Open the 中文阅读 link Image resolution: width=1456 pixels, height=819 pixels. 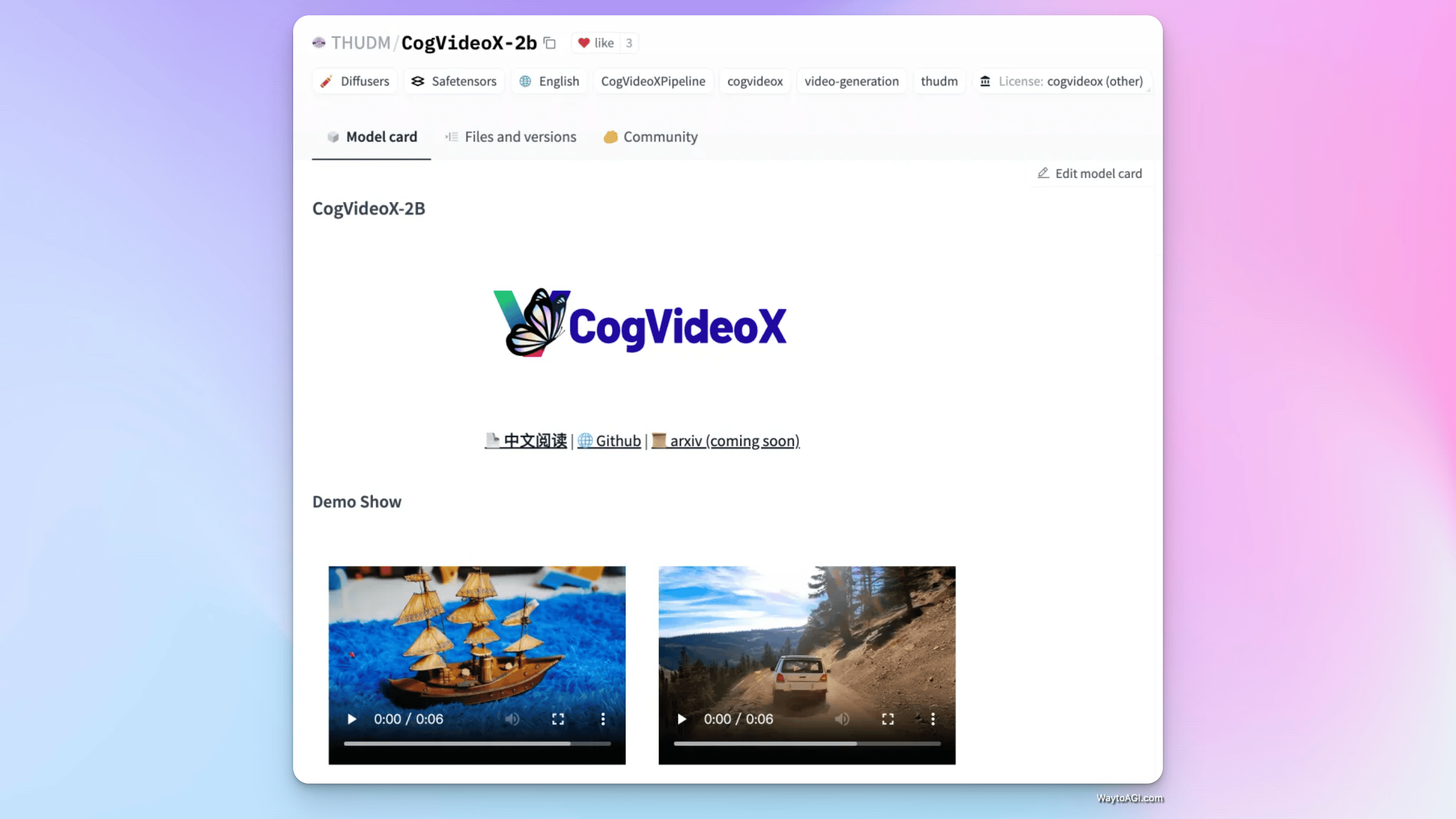point(525,441)
